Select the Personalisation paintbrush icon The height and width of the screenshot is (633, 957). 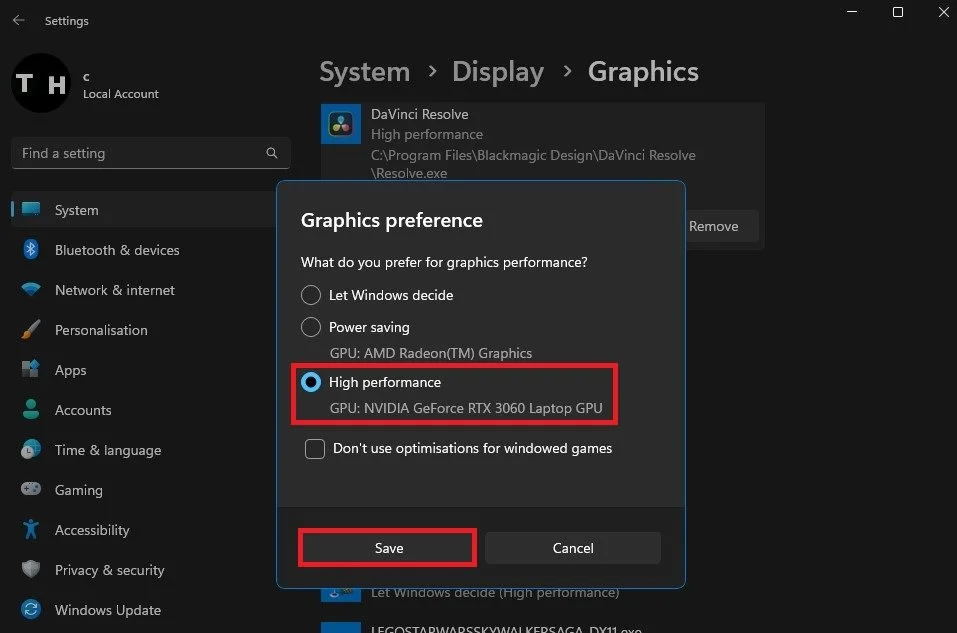(x=31, y=330)
